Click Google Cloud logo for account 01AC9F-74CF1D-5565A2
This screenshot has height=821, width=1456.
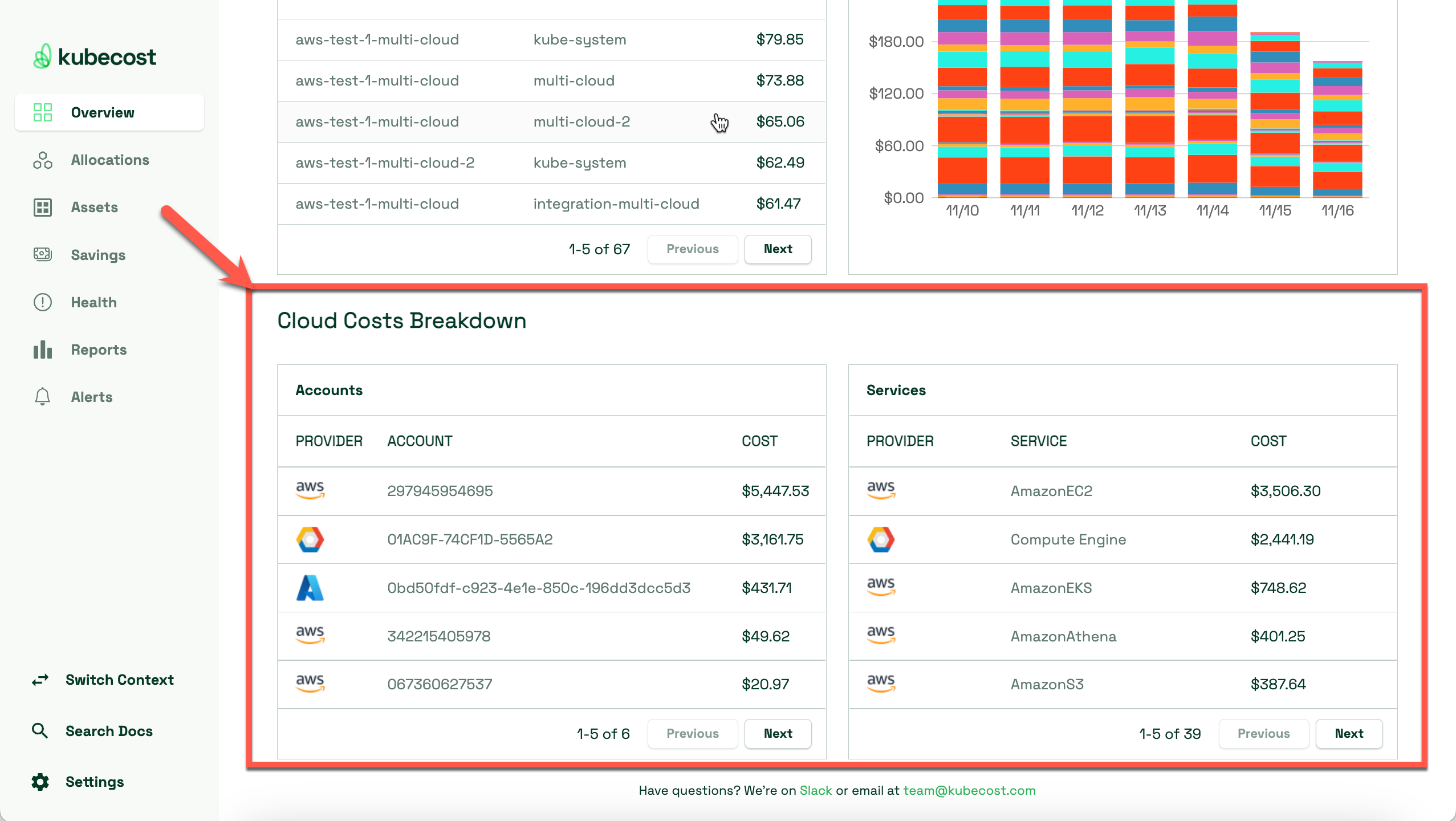[310, 539]
